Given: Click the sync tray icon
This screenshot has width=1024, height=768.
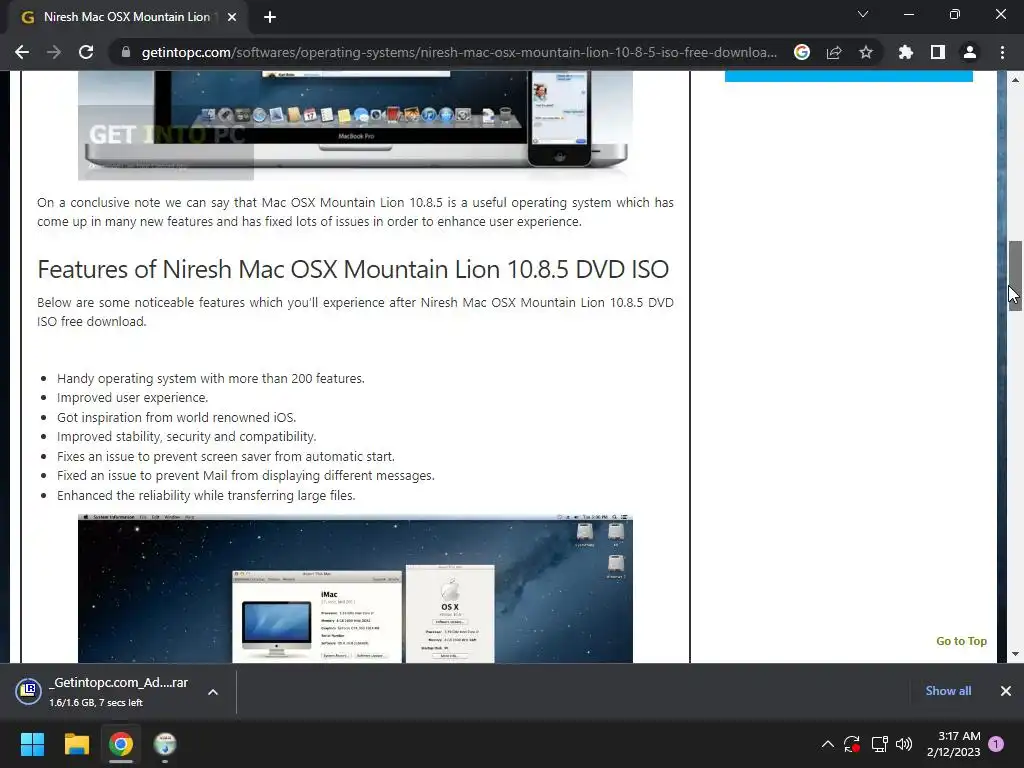Looking at the screenshot, I should [852, 744].
